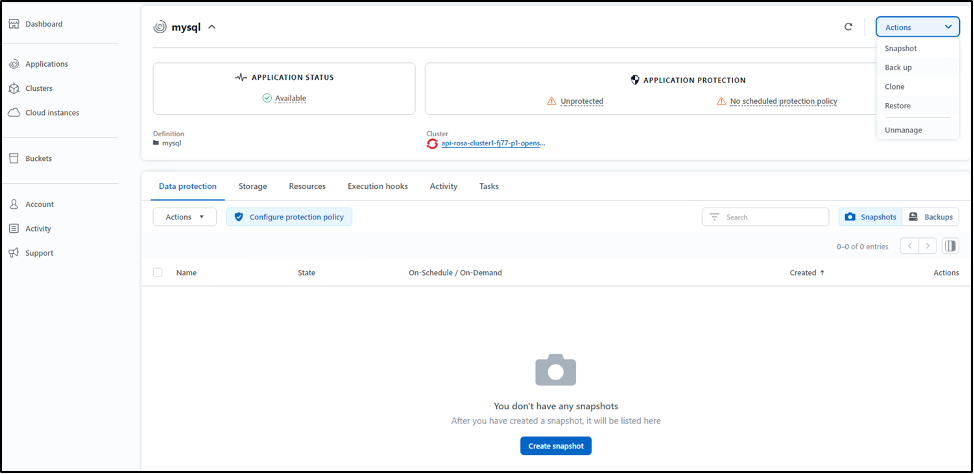Viewport: 974px width, 474px height.
Task: Switch view to Snapshots
Action: 870,217
